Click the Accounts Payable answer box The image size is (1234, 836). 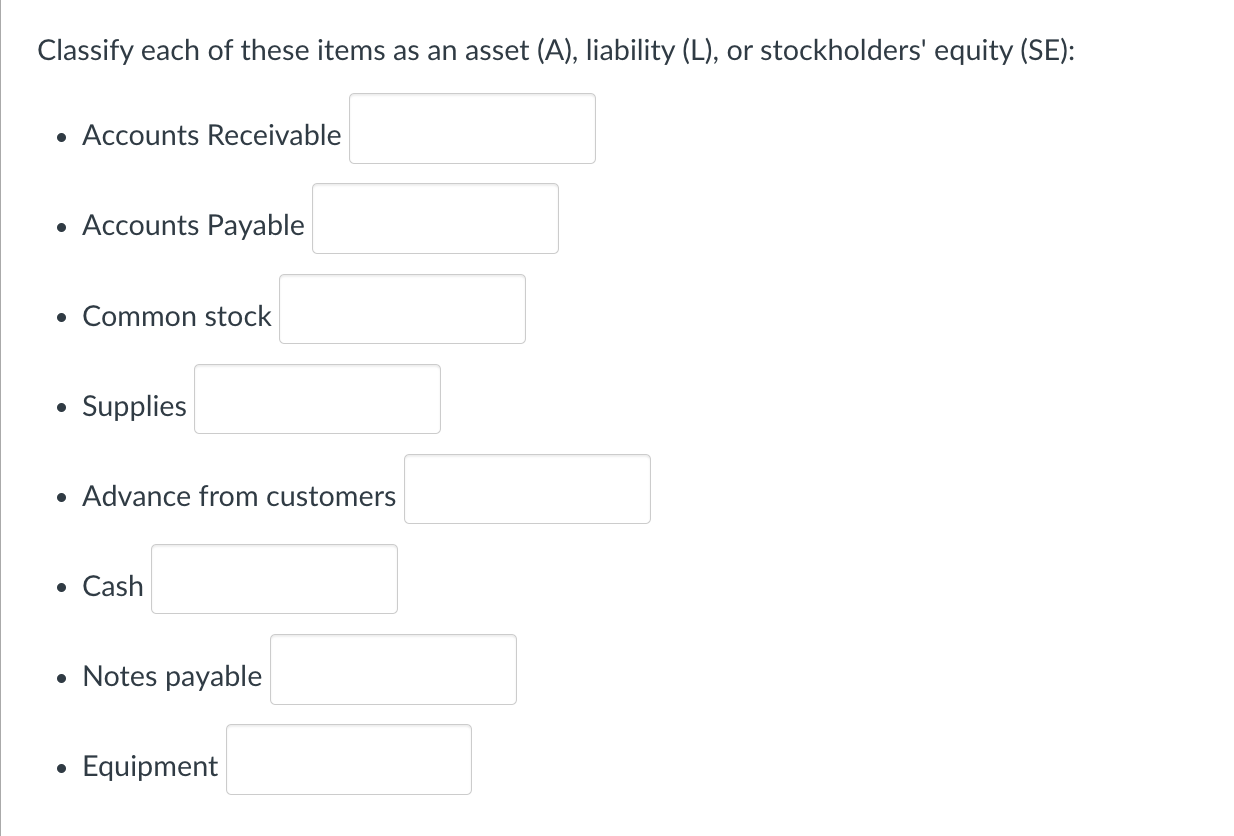(435, 218)
